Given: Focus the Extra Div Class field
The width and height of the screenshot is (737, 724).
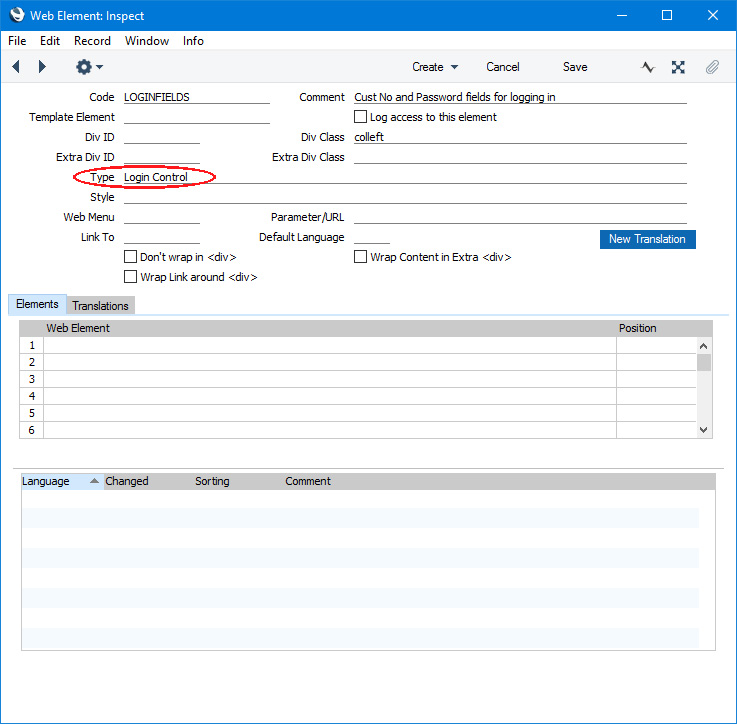Looking at the screenshot, I should (x=520, y=157).
